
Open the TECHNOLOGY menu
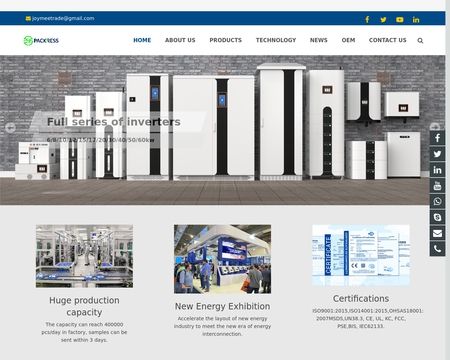276,40
